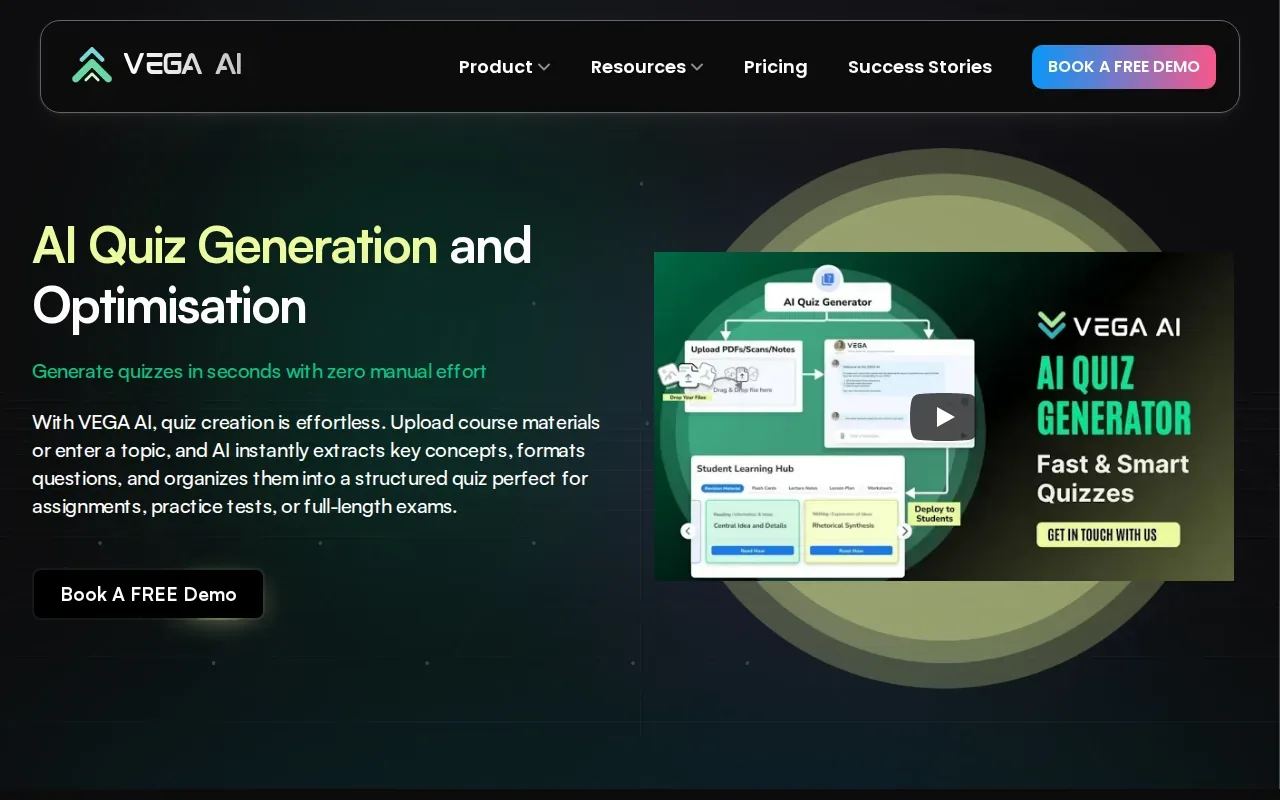Go to the Pricing page
Image resolution: width=1280 pixels, height=800 pixels.
tap(775, 67)
